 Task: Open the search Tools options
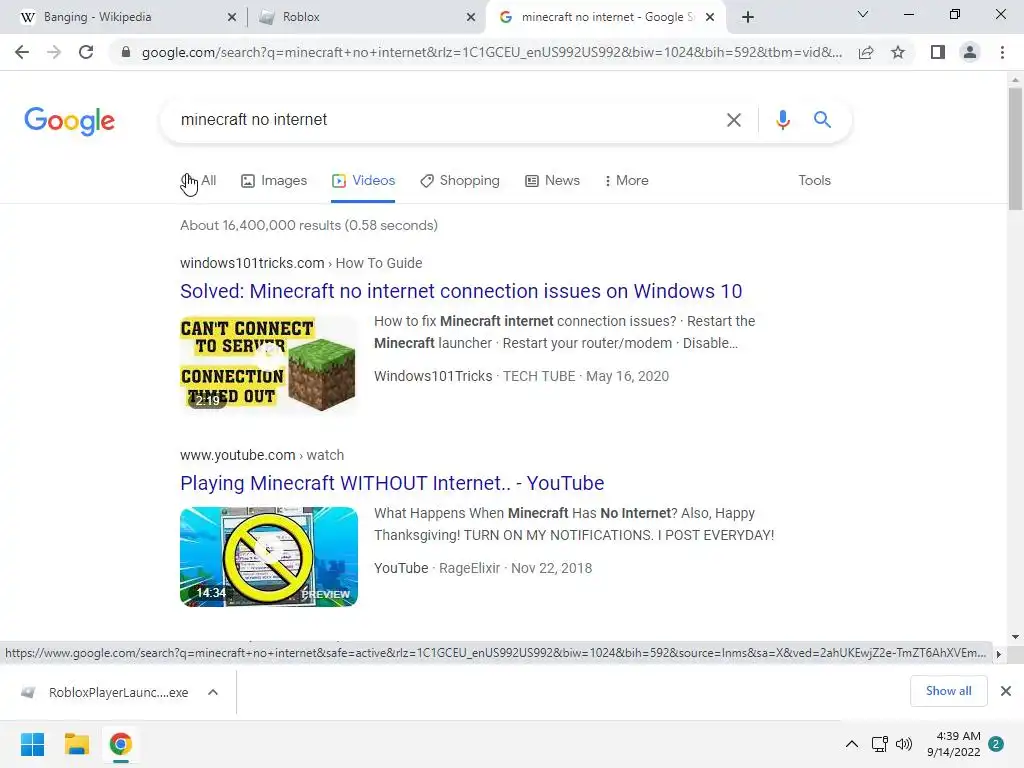814,180
